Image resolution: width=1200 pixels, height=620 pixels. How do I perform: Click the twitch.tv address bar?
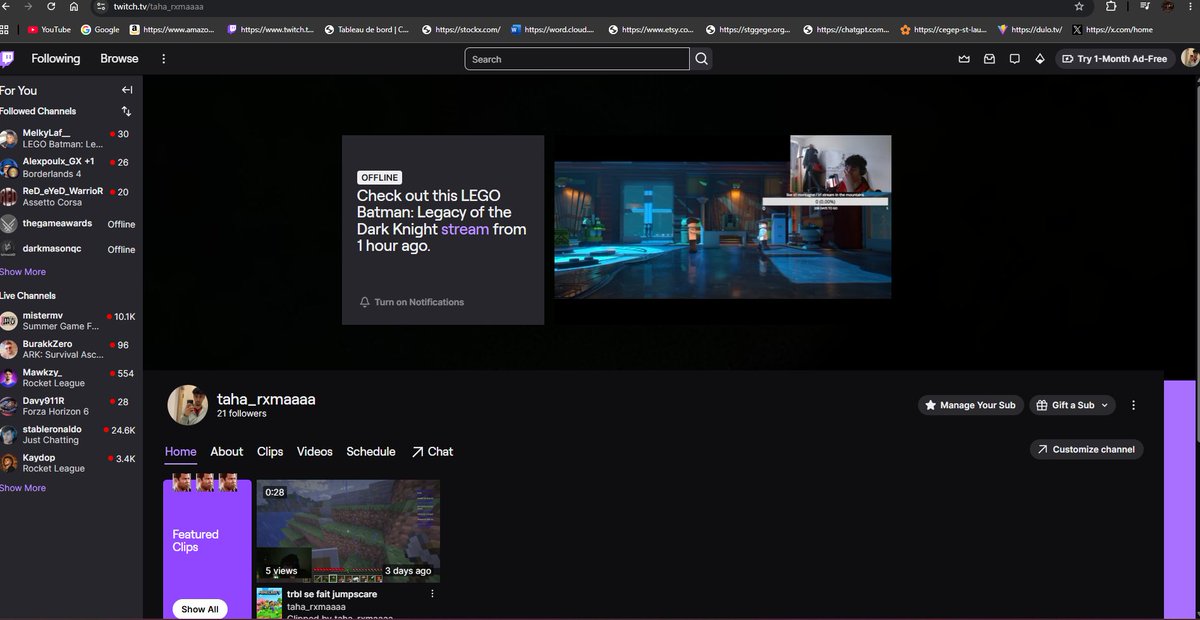(x=580, y=6)
